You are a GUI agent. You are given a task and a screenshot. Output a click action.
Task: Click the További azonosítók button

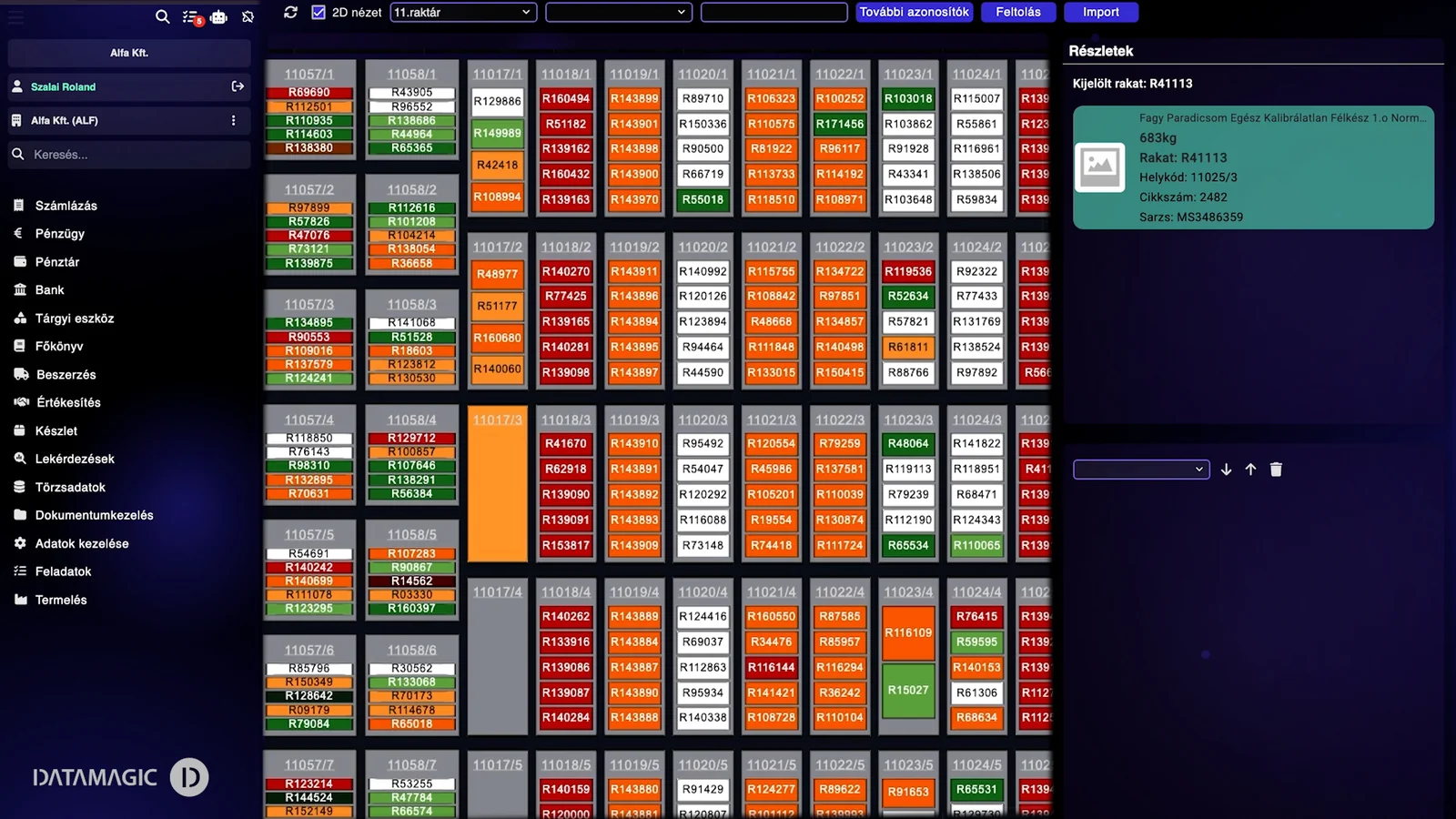(x=915, y=13)
